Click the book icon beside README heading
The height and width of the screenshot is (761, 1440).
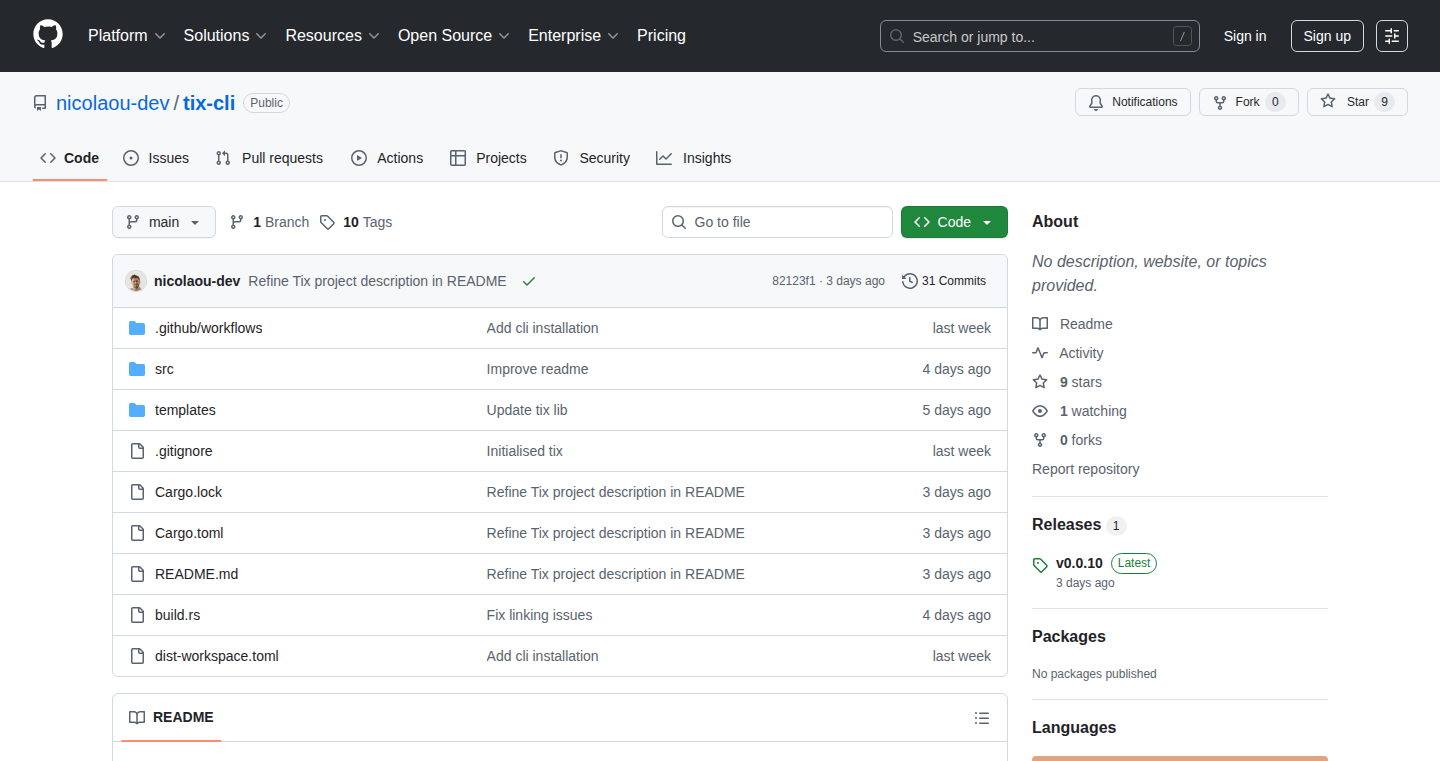[x=137, y=718]
